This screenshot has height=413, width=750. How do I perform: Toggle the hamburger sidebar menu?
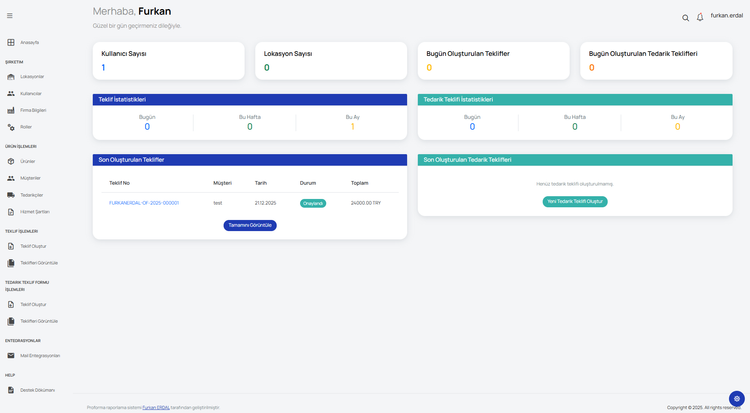point(10,16)
